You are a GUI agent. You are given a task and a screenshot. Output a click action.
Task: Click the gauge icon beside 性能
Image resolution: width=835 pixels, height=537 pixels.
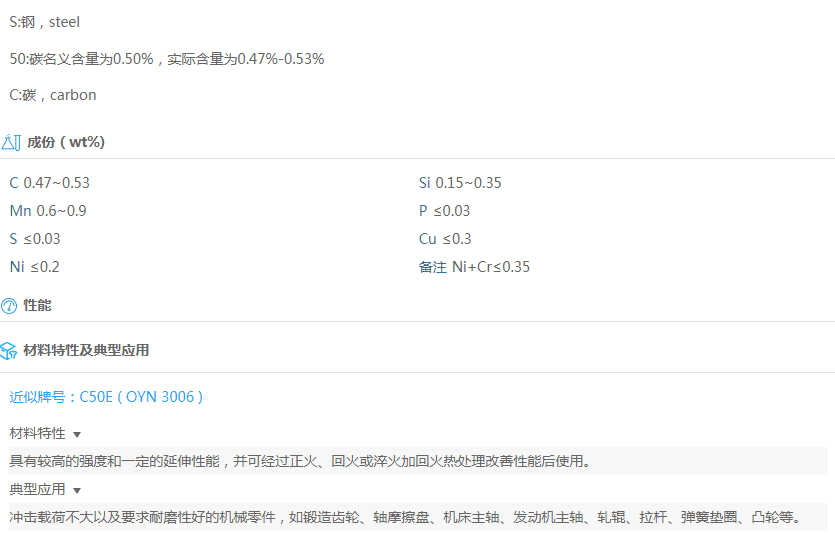pyautogui.click(x=10, y=305)
